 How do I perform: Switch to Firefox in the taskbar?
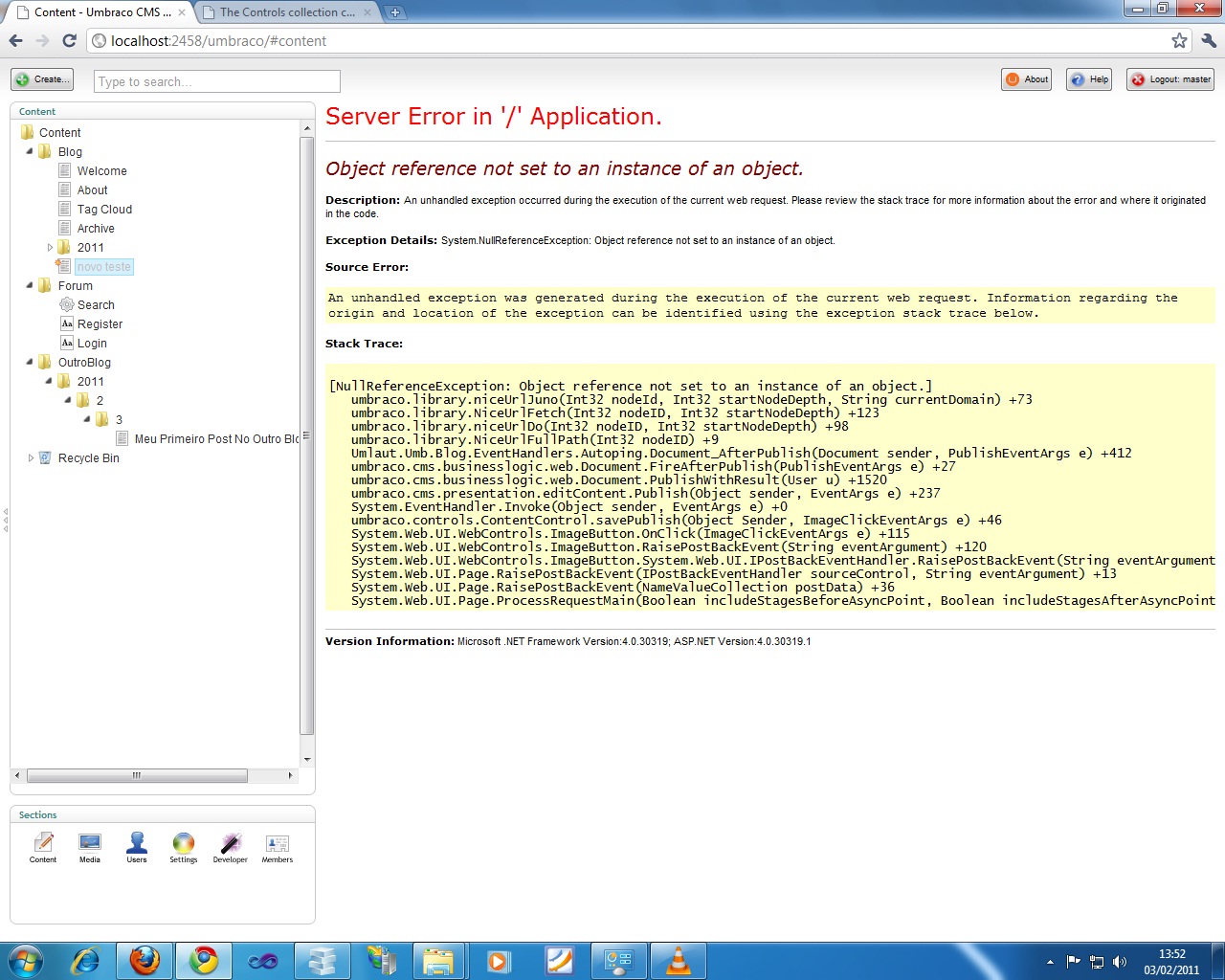click(145, 961)
